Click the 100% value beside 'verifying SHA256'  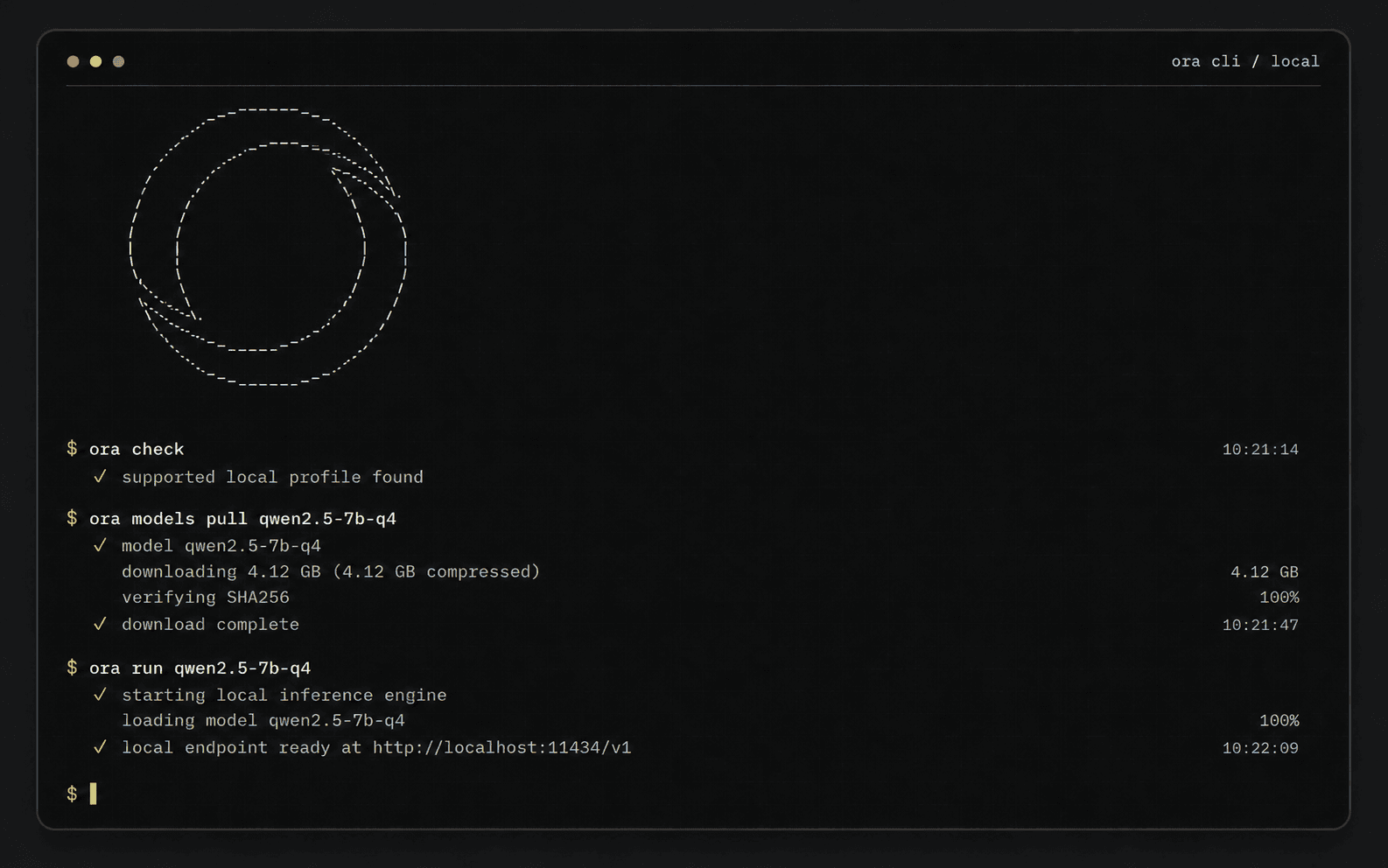click(1279, 598)
